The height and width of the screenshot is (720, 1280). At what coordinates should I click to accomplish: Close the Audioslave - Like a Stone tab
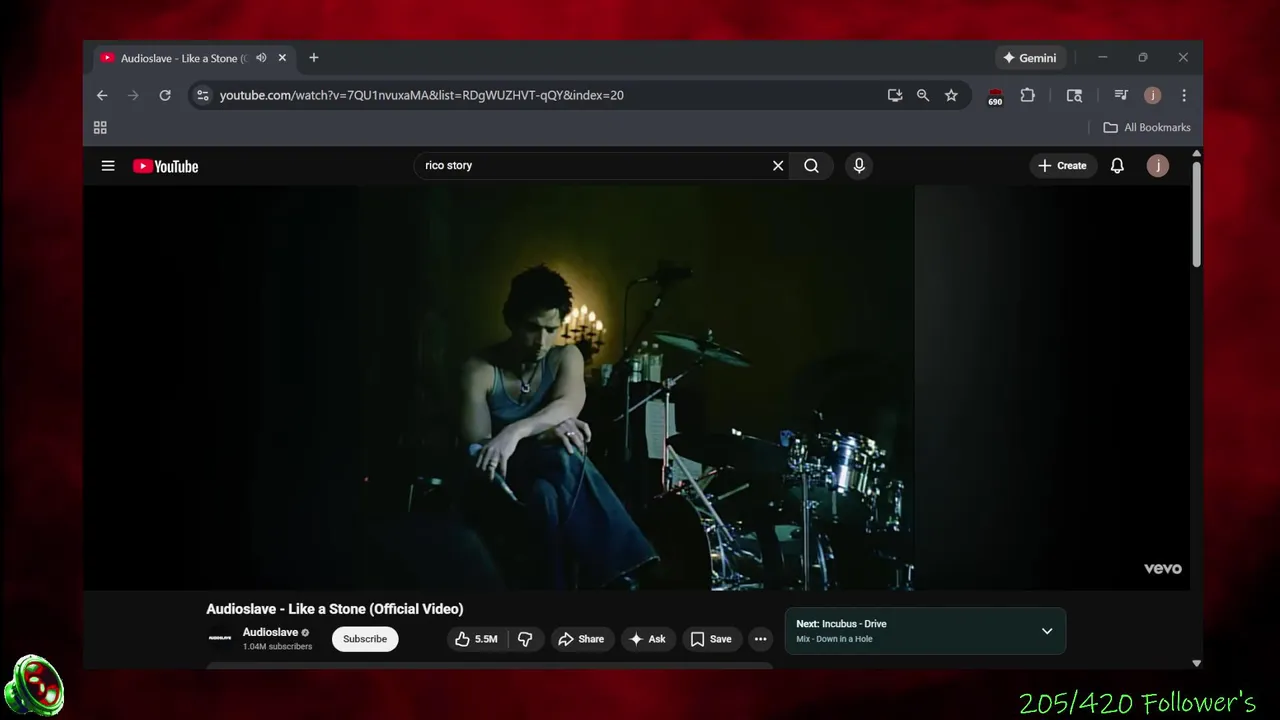coord(282,58)
